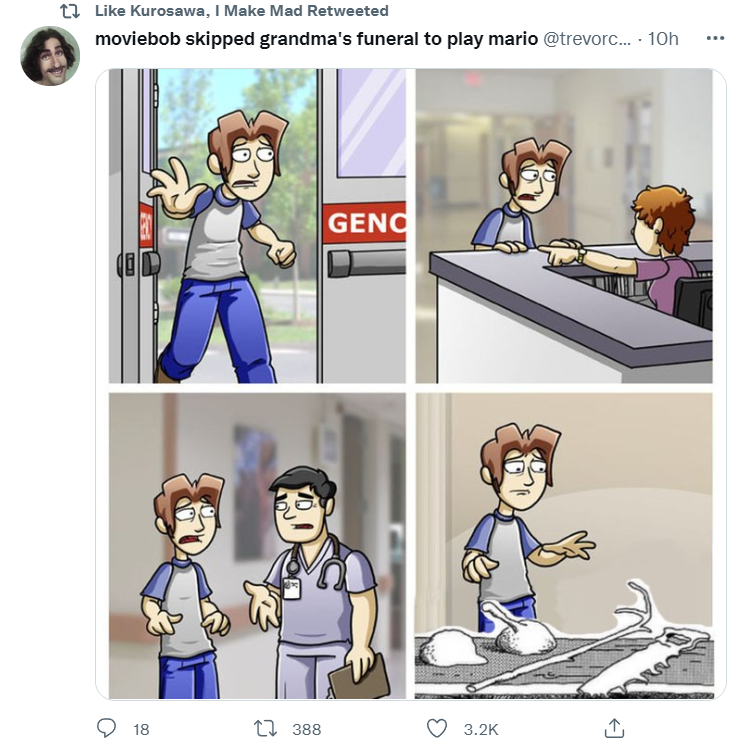Click the reply speech bubble icon
The width and height of the screenshot is (736, 755).
tap(106, 728)
